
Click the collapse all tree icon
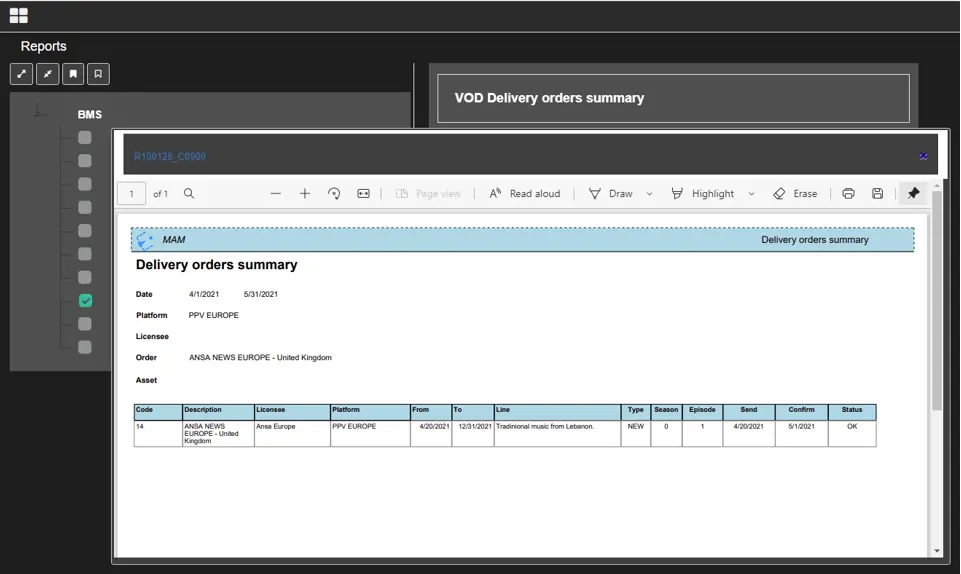pos(47,74)
